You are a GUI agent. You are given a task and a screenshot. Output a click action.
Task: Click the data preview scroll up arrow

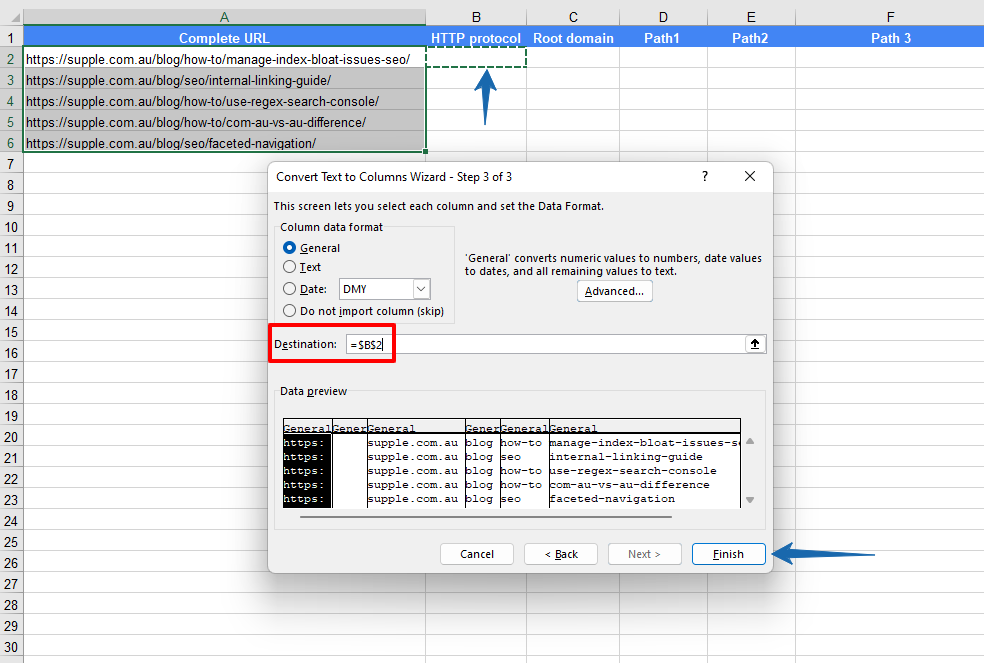(x=750, y=441)
